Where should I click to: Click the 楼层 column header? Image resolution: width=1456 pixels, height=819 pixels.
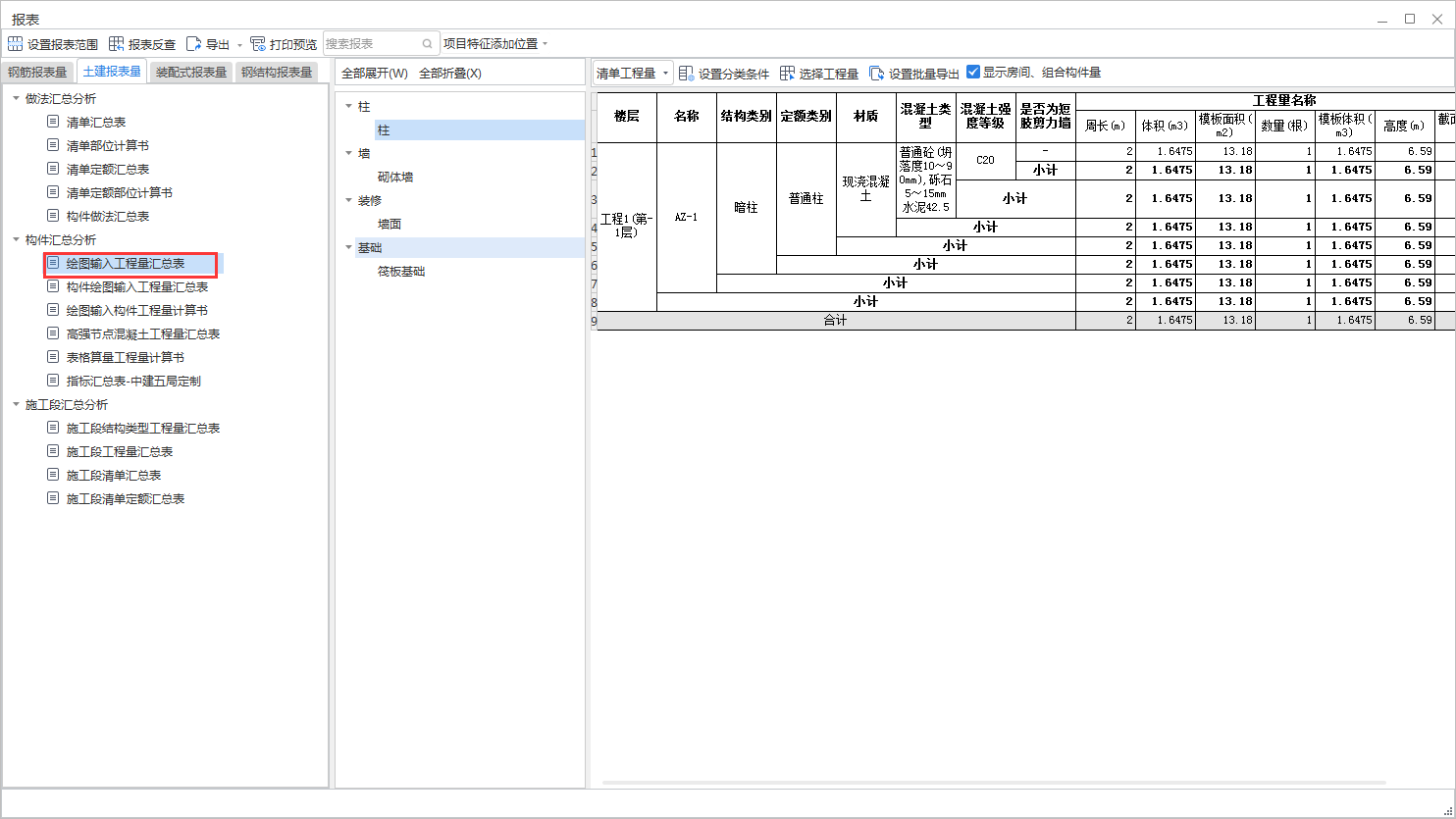pyautogui.click(x=627, y=117)
